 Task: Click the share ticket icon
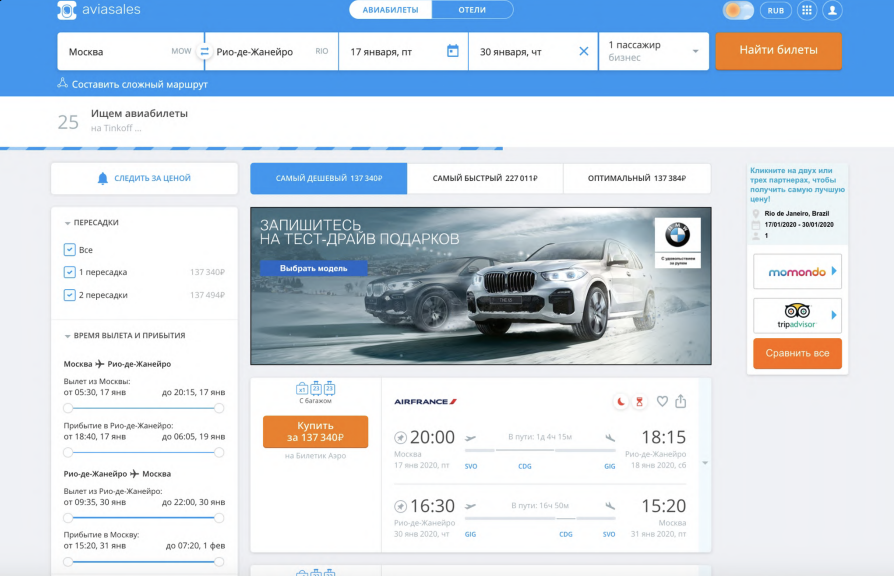click(681, 401)
